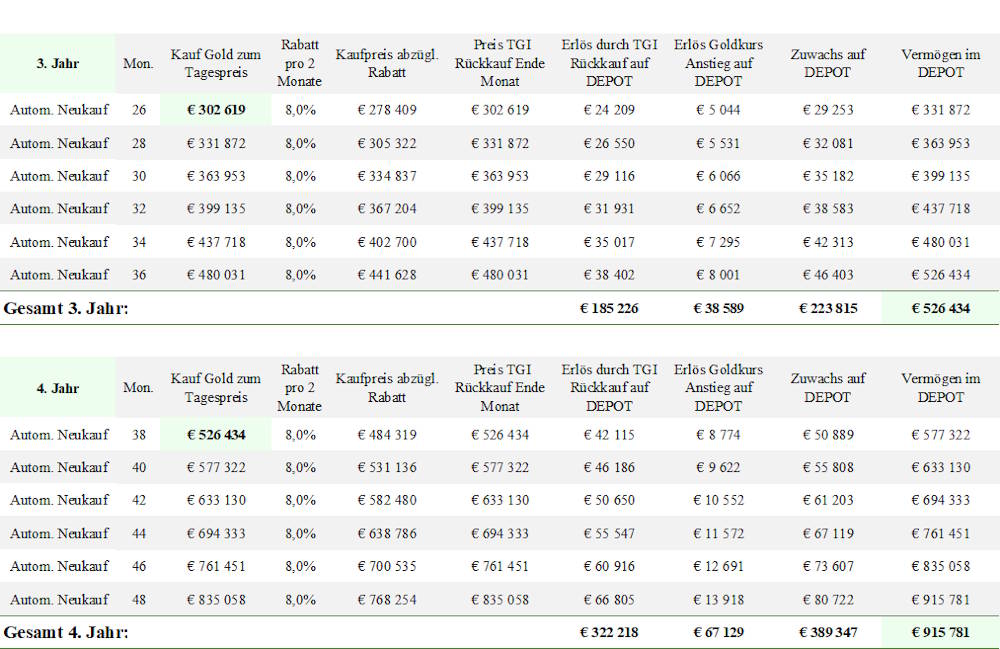This screenshot has height=649, width=1000.
Task: Click the € 38 402 TGI proceeds cell
Action: (x=609, y=275)
